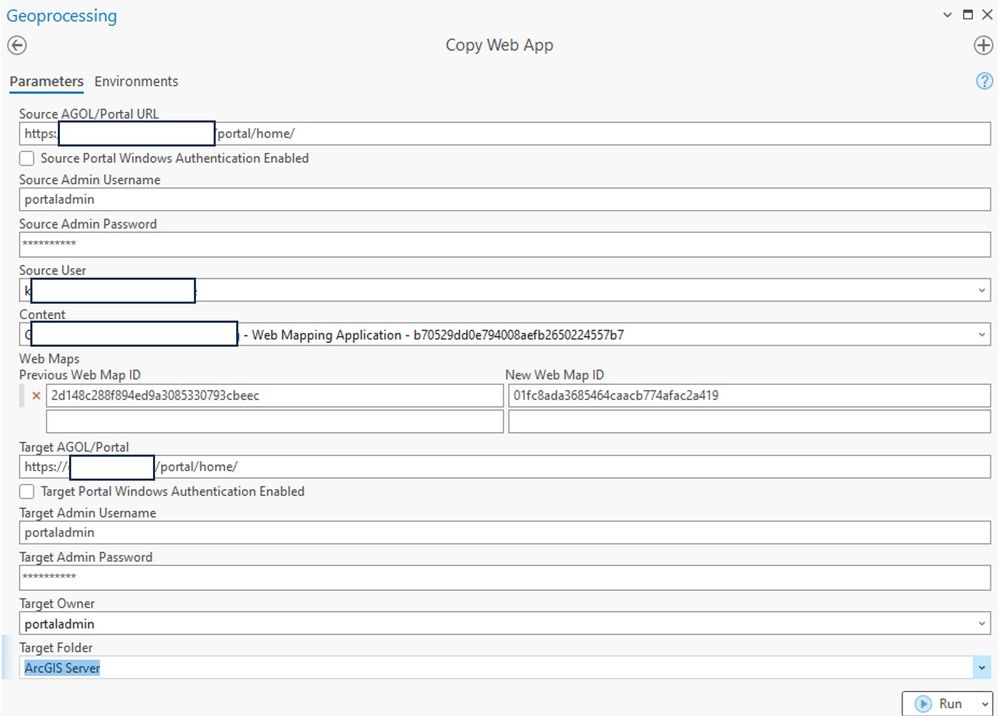
Task: Click the add plus icon beside title
Action: (x=983, y=46)
